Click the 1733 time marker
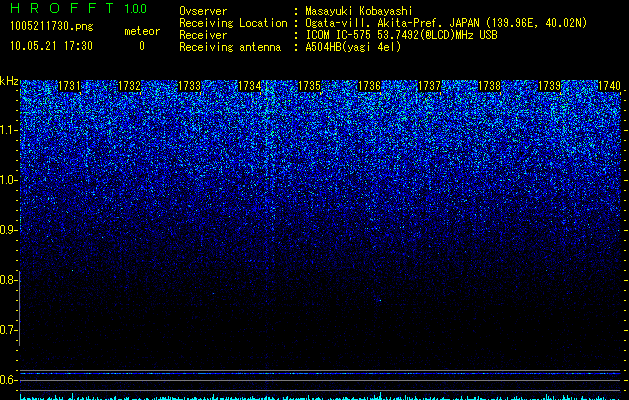This screenshot has width=629, height=400. click(x=189, y=86)
